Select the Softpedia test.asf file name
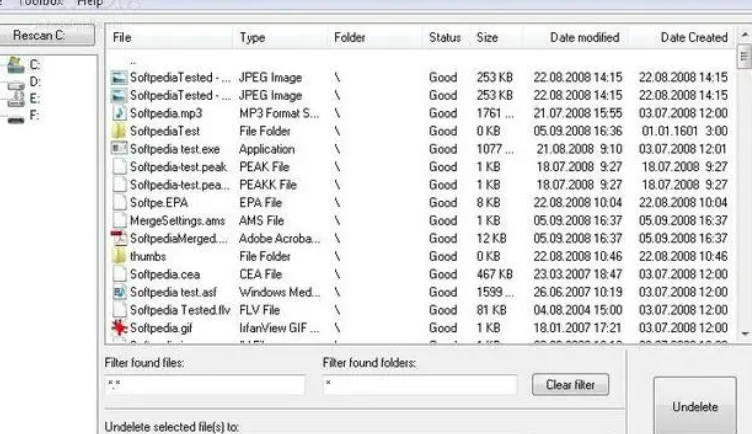The width and height of the screenshot is (752, 434). (x=173, y=292)
